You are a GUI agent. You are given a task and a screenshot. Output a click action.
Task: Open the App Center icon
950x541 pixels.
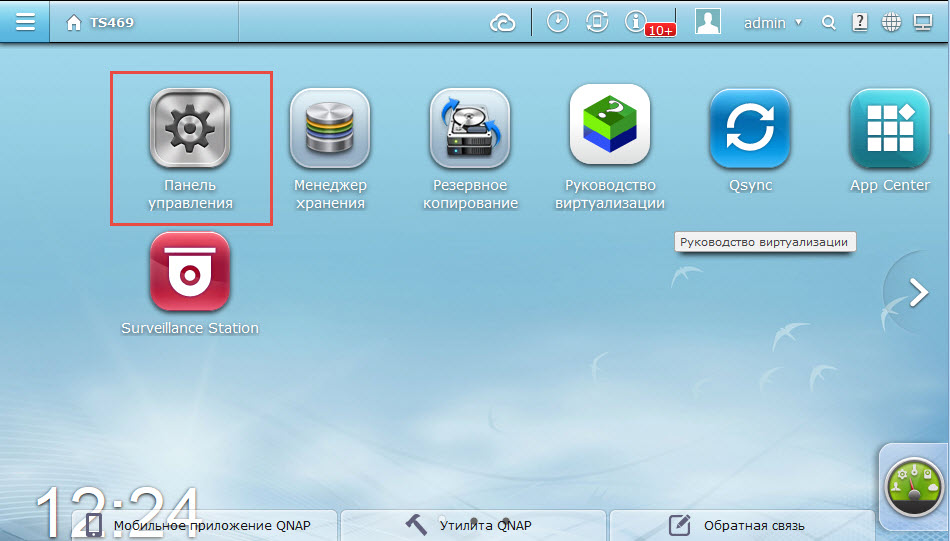coord(889,128)
